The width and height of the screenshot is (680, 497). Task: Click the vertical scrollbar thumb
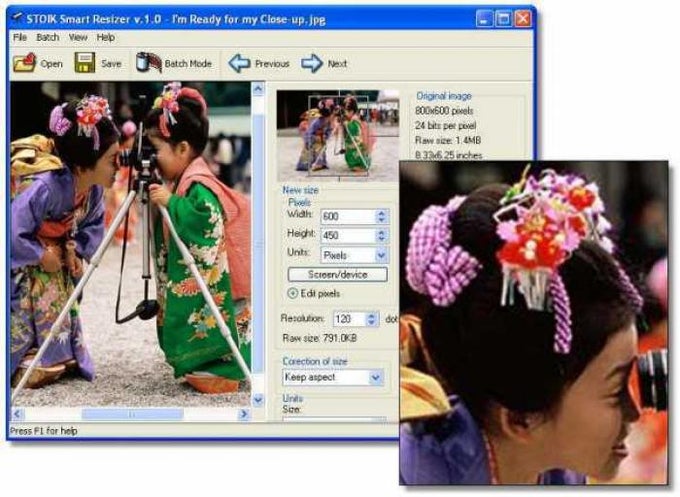[258, 243]
